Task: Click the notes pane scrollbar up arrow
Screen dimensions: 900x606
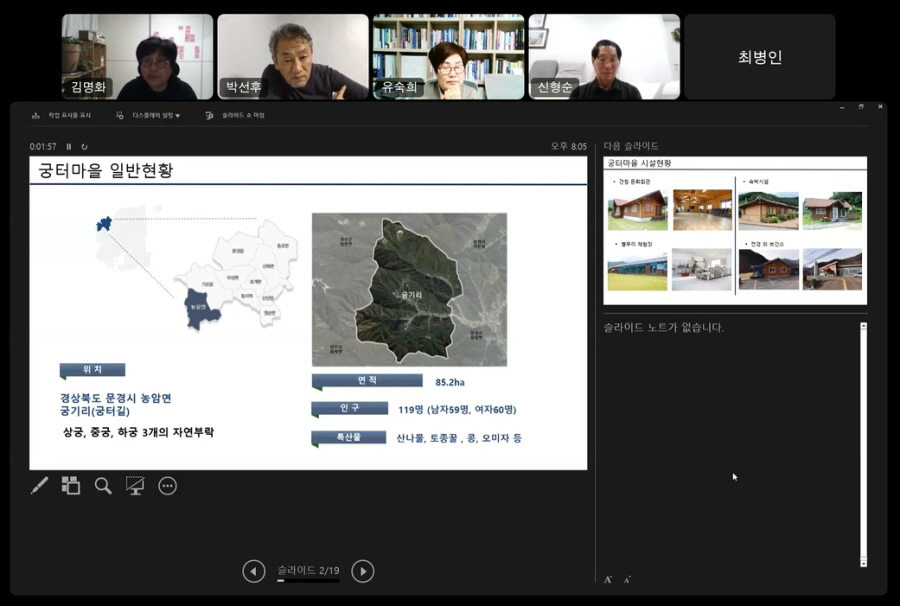Action: pyautogui.click(x=863, y=326)
